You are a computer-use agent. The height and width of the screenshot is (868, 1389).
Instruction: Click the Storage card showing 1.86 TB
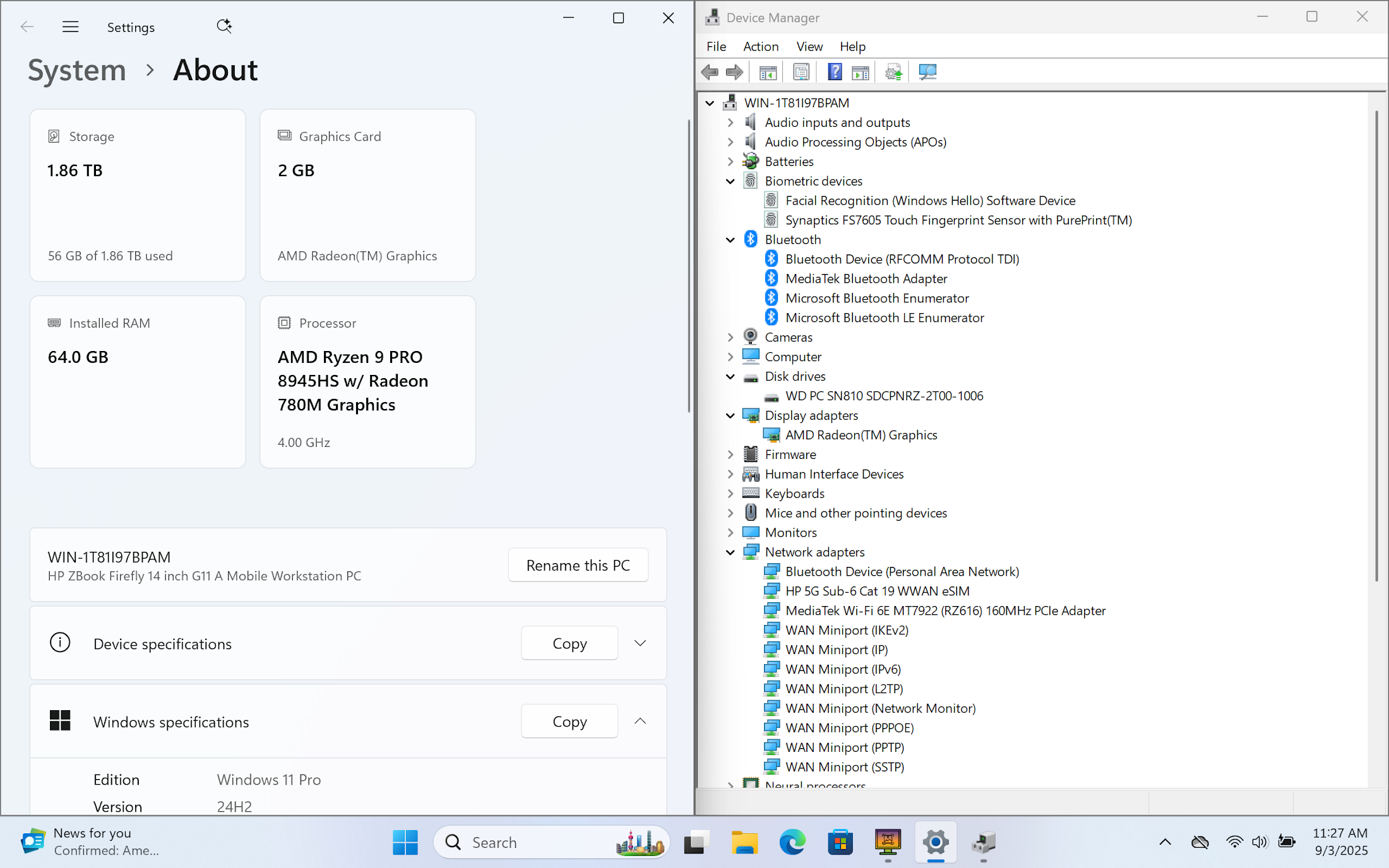coord(138,195)
